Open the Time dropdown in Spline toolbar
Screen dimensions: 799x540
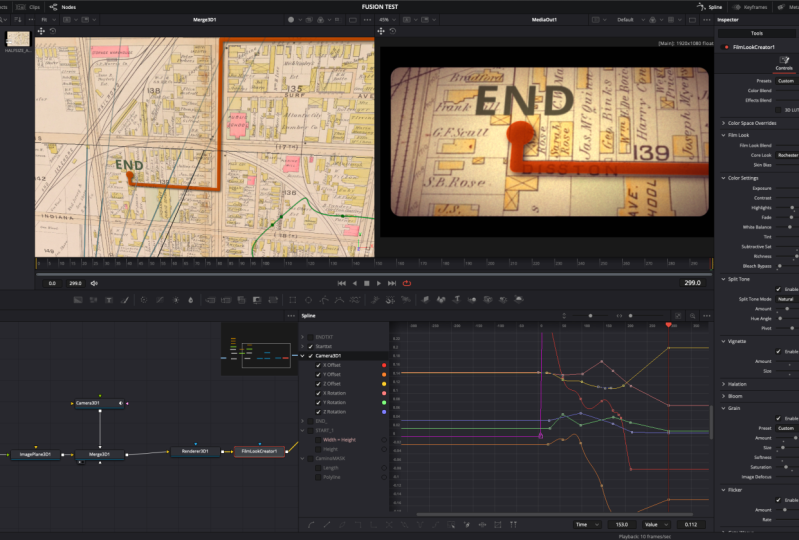(x=587, y=524)
